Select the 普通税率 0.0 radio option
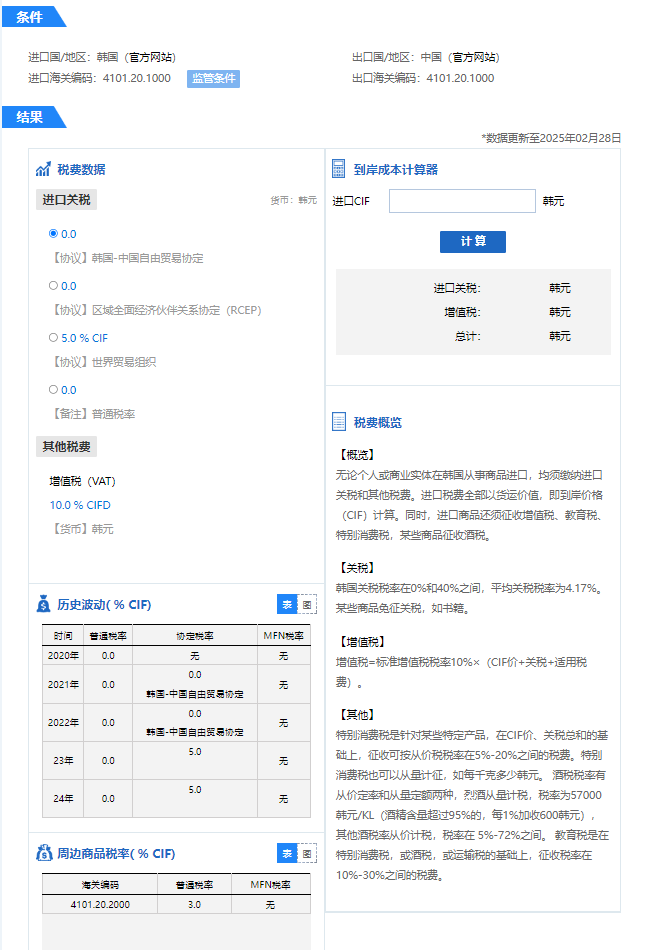The width and height of the screenshot is (645, 950). [x=54, y=390]
